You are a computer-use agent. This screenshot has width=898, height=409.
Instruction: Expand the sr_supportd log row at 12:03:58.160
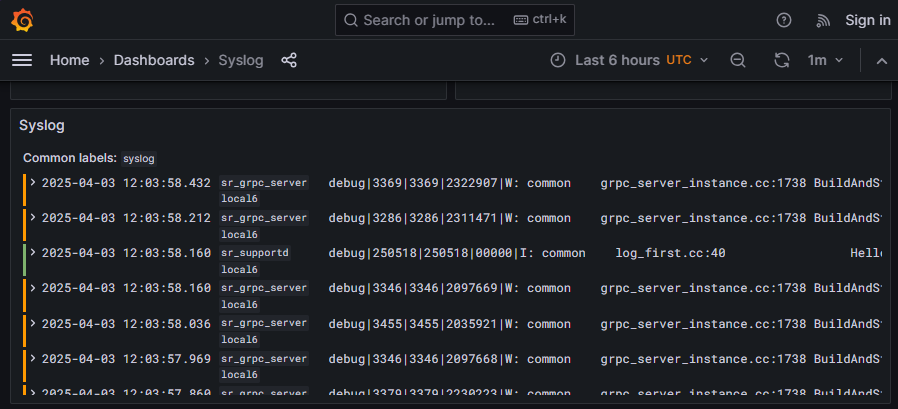point(33,253)
